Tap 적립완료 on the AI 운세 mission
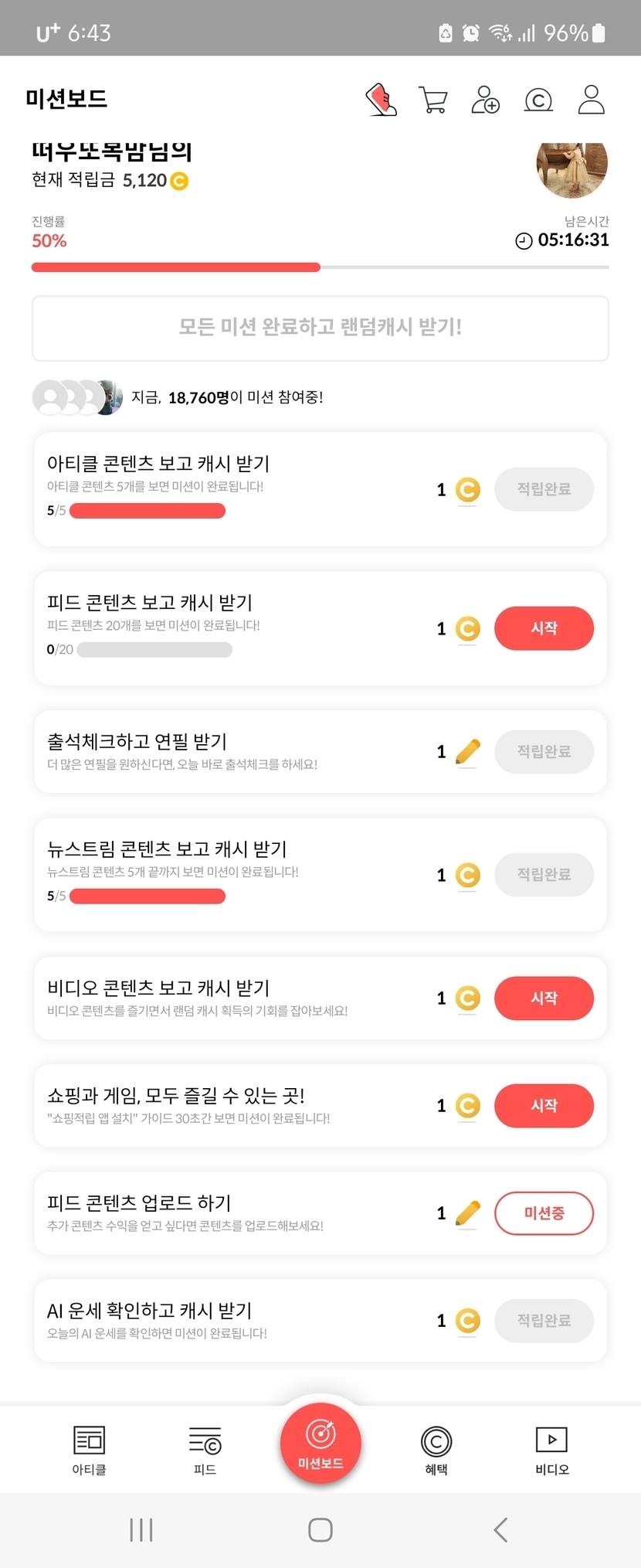The image size is (641, 1568). coord(544,1321)
